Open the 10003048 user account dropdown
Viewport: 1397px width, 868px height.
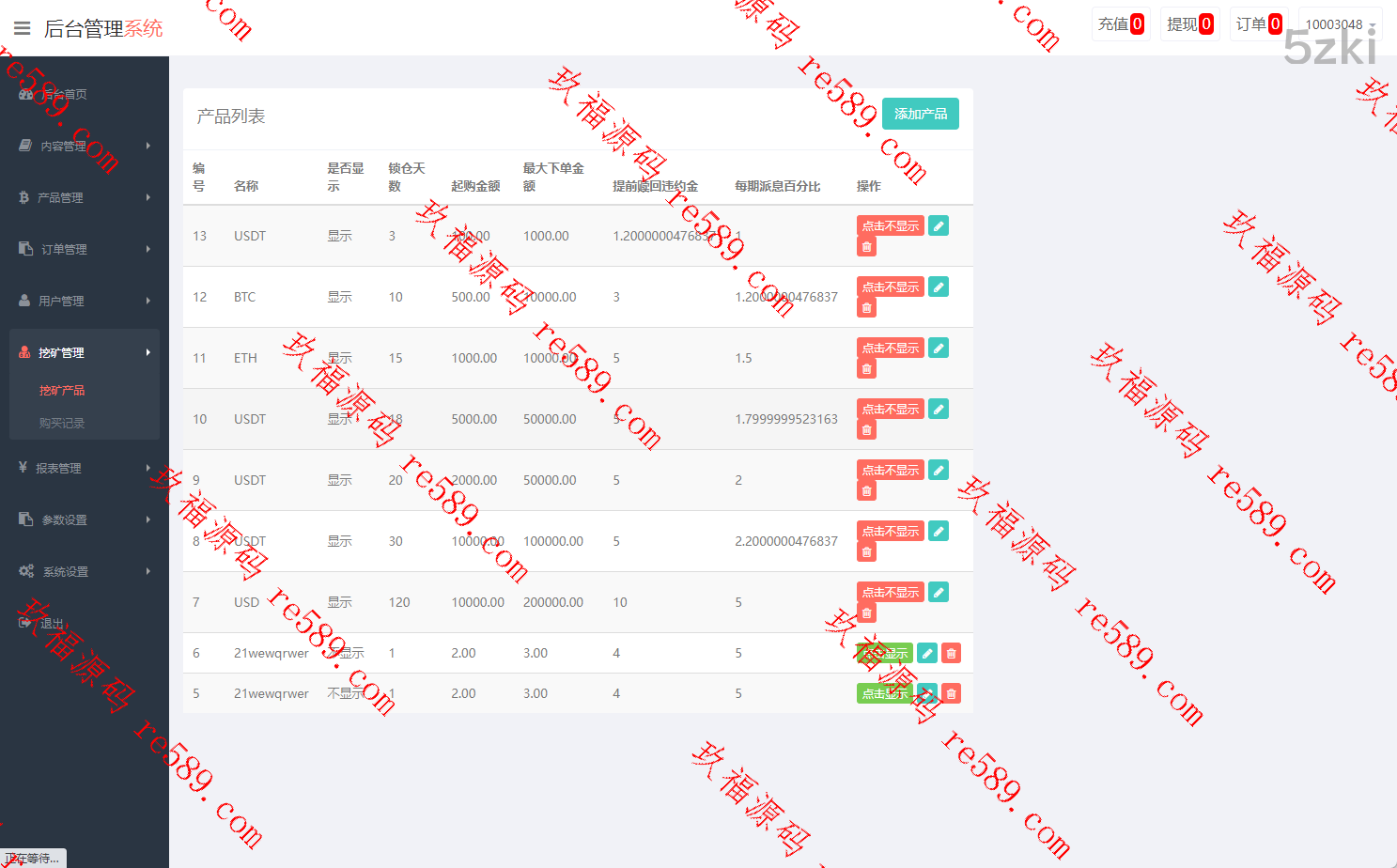1340,24
